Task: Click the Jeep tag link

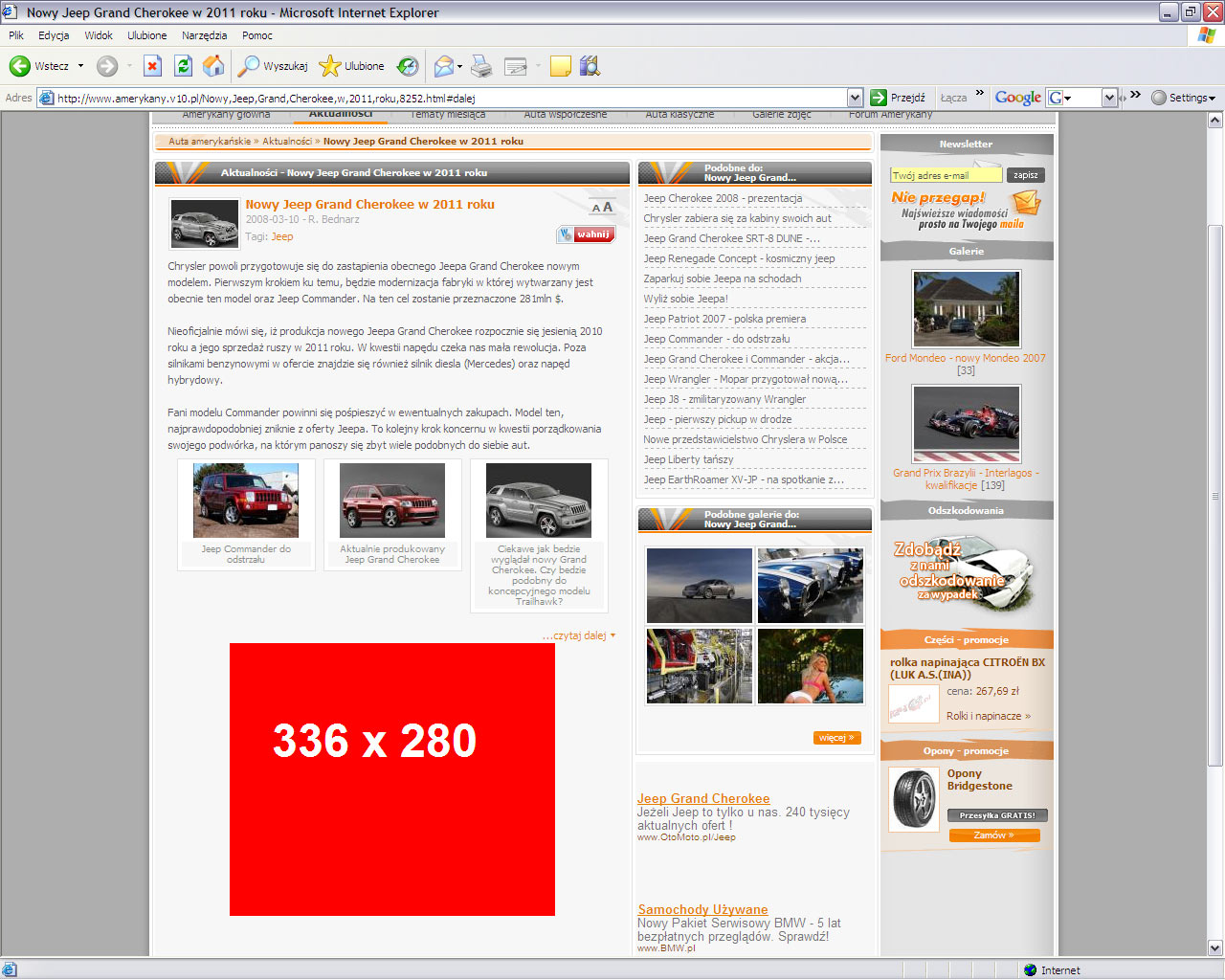Action: click(282, 236)
